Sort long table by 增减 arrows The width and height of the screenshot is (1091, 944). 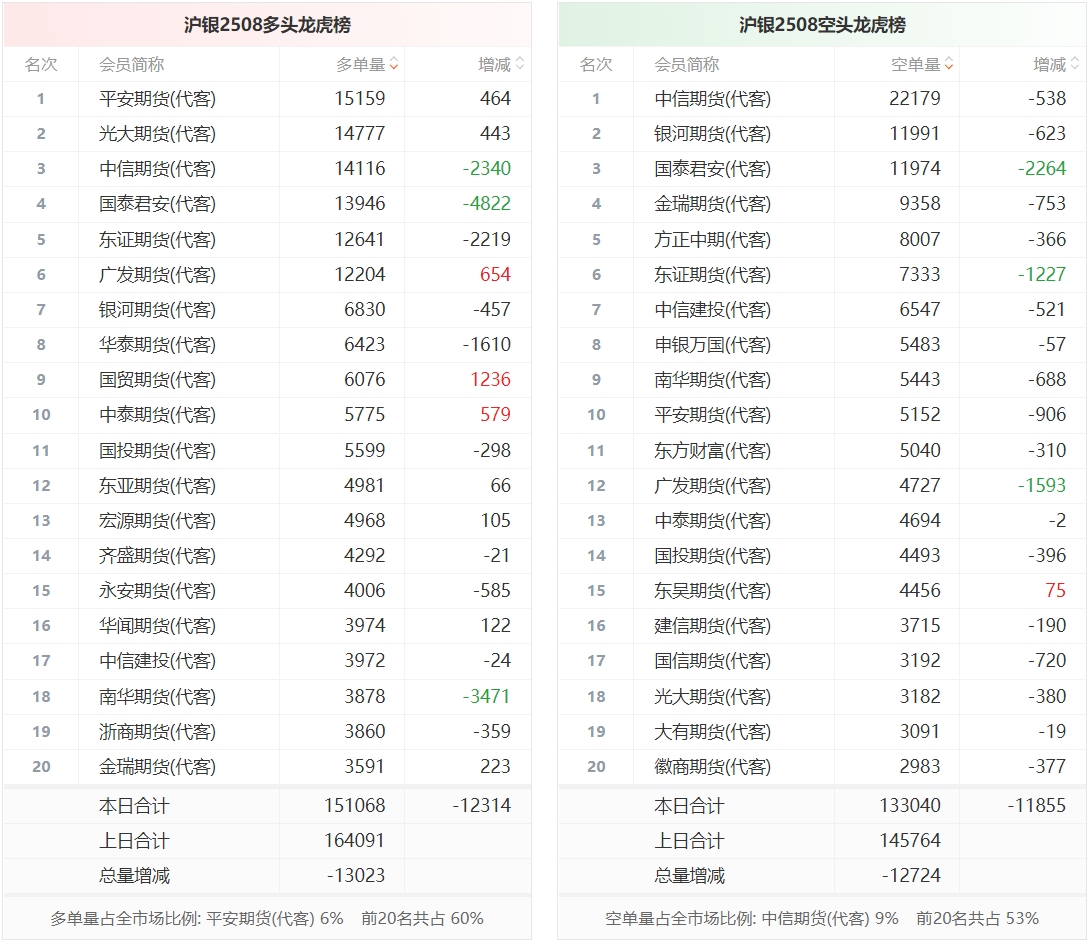[520, 64]
